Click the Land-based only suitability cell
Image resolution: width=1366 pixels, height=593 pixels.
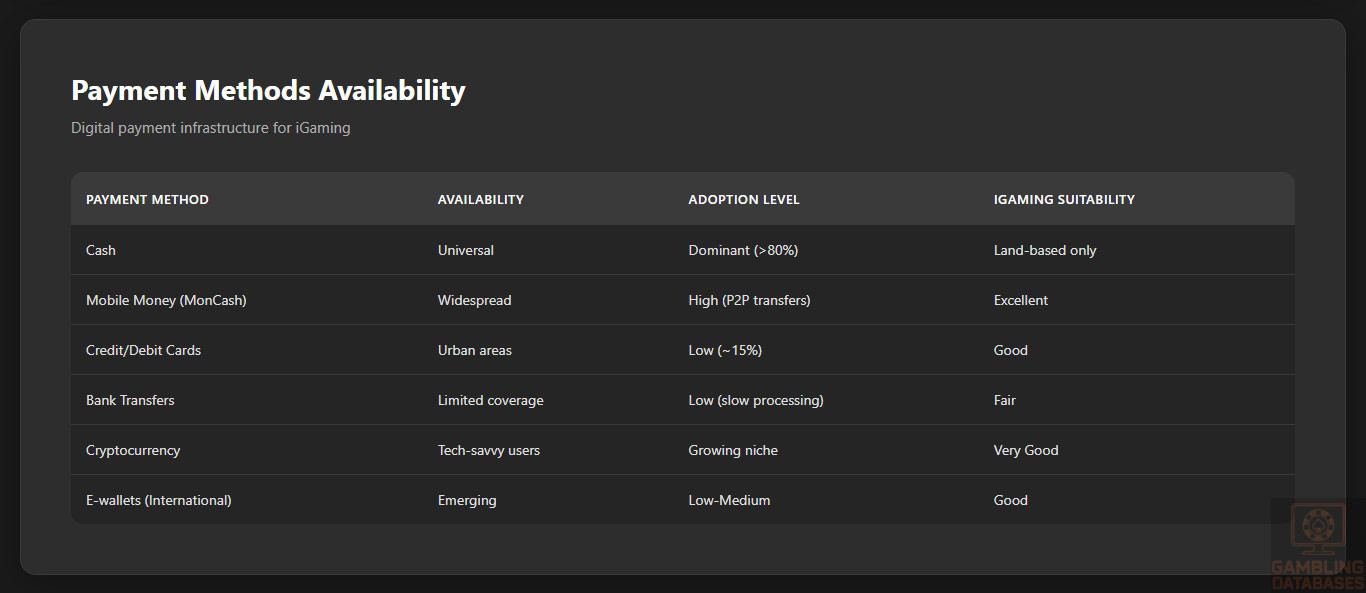pyautogui.click(x=1044, y=250)
